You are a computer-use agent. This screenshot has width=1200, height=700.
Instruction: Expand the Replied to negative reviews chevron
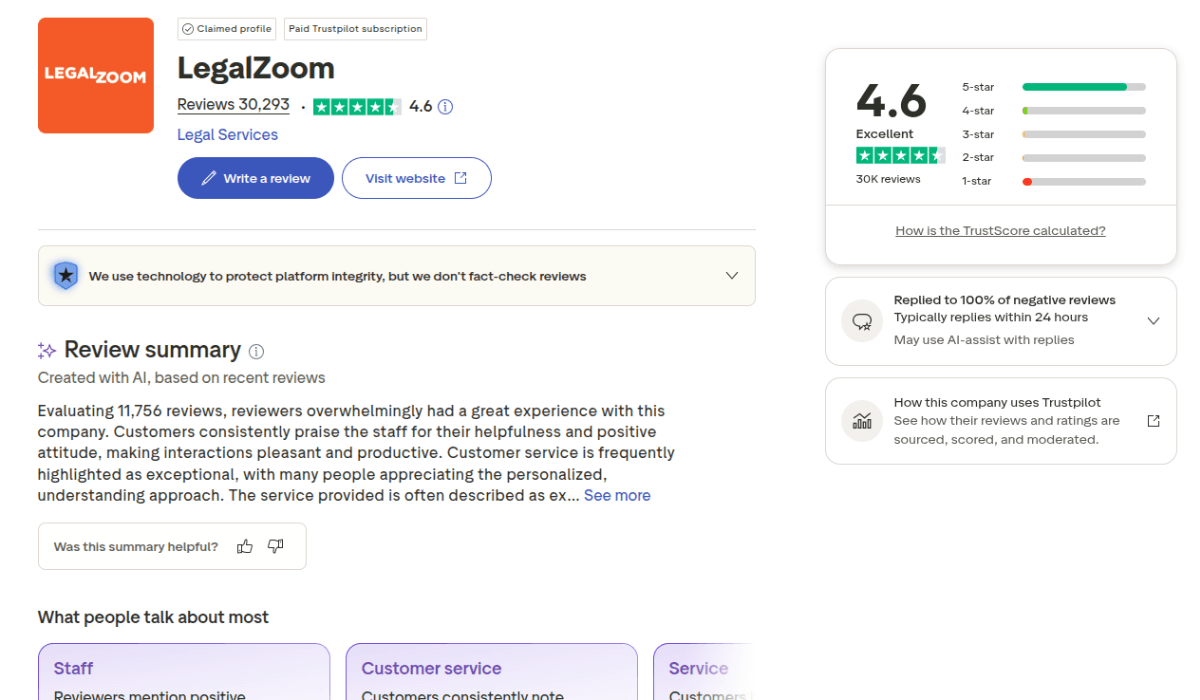point(1153,321)
